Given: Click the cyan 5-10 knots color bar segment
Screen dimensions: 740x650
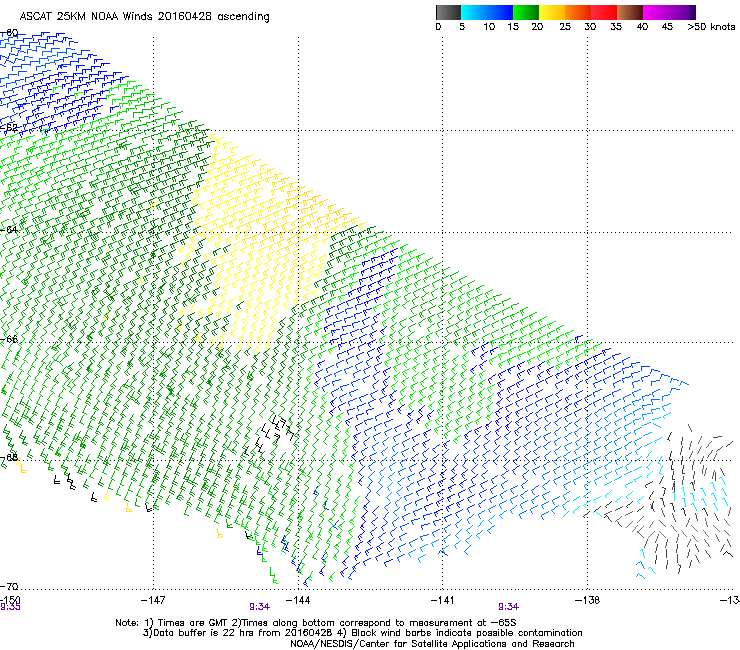Looking at the screenshot, I should [x=474, y=12].
